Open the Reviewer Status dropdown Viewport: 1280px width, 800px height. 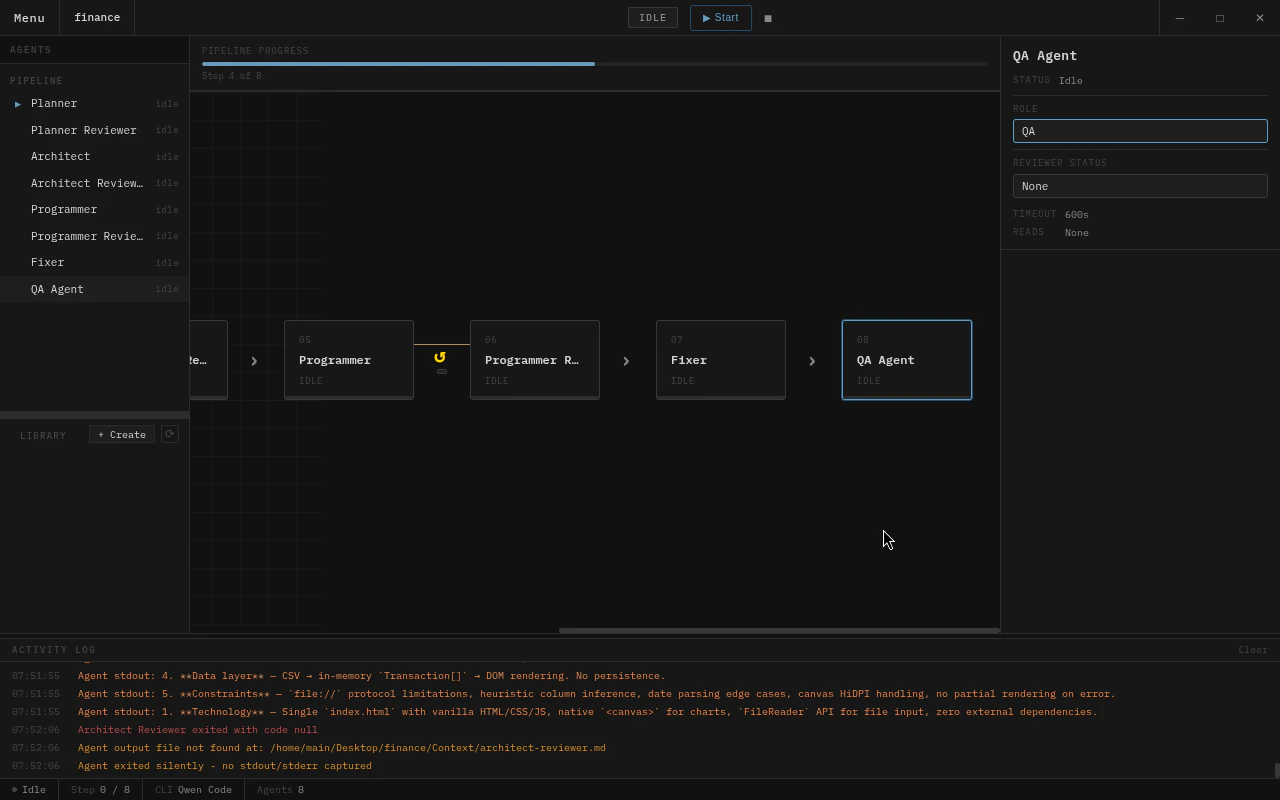(x=1139, y=186)
